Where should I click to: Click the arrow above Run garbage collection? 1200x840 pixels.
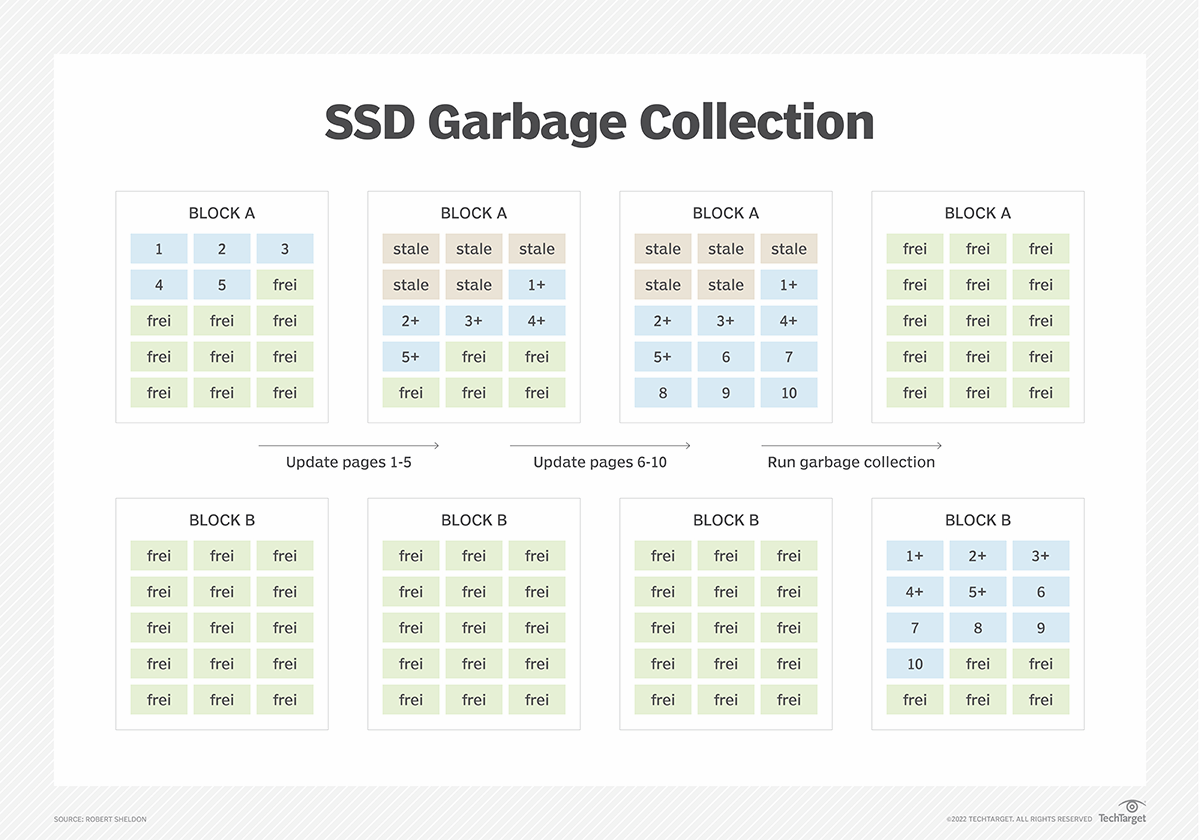click(x=851, y=446)
